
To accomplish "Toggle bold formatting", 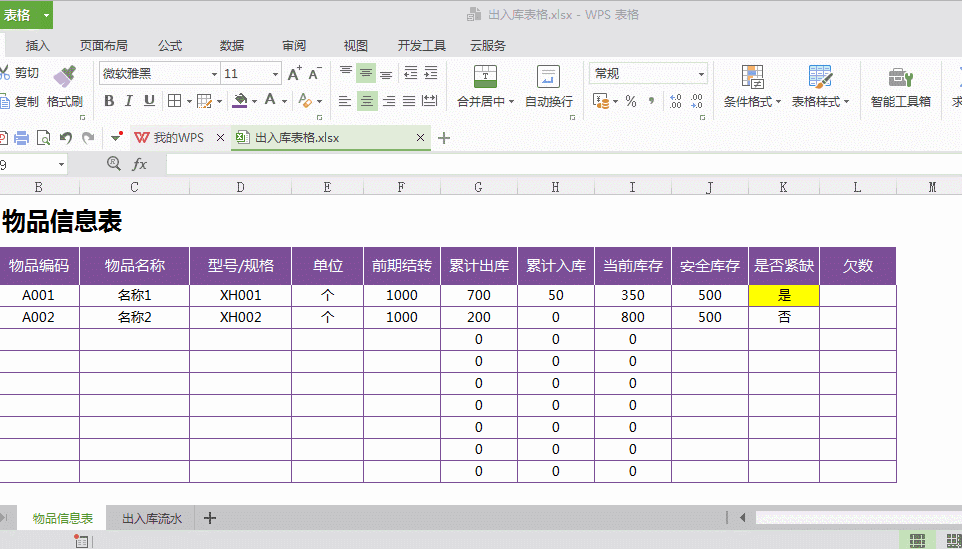I will point(109,101).
